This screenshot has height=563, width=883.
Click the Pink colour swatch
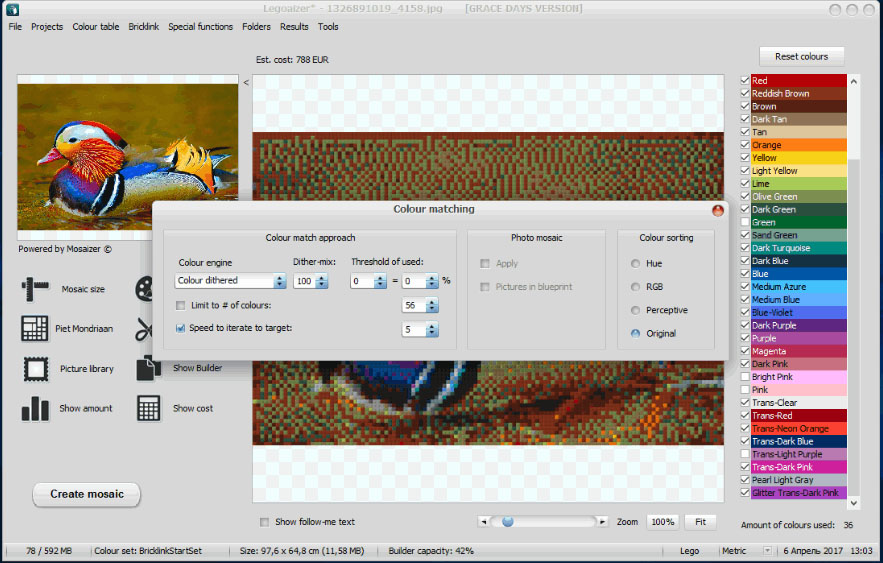799,390
